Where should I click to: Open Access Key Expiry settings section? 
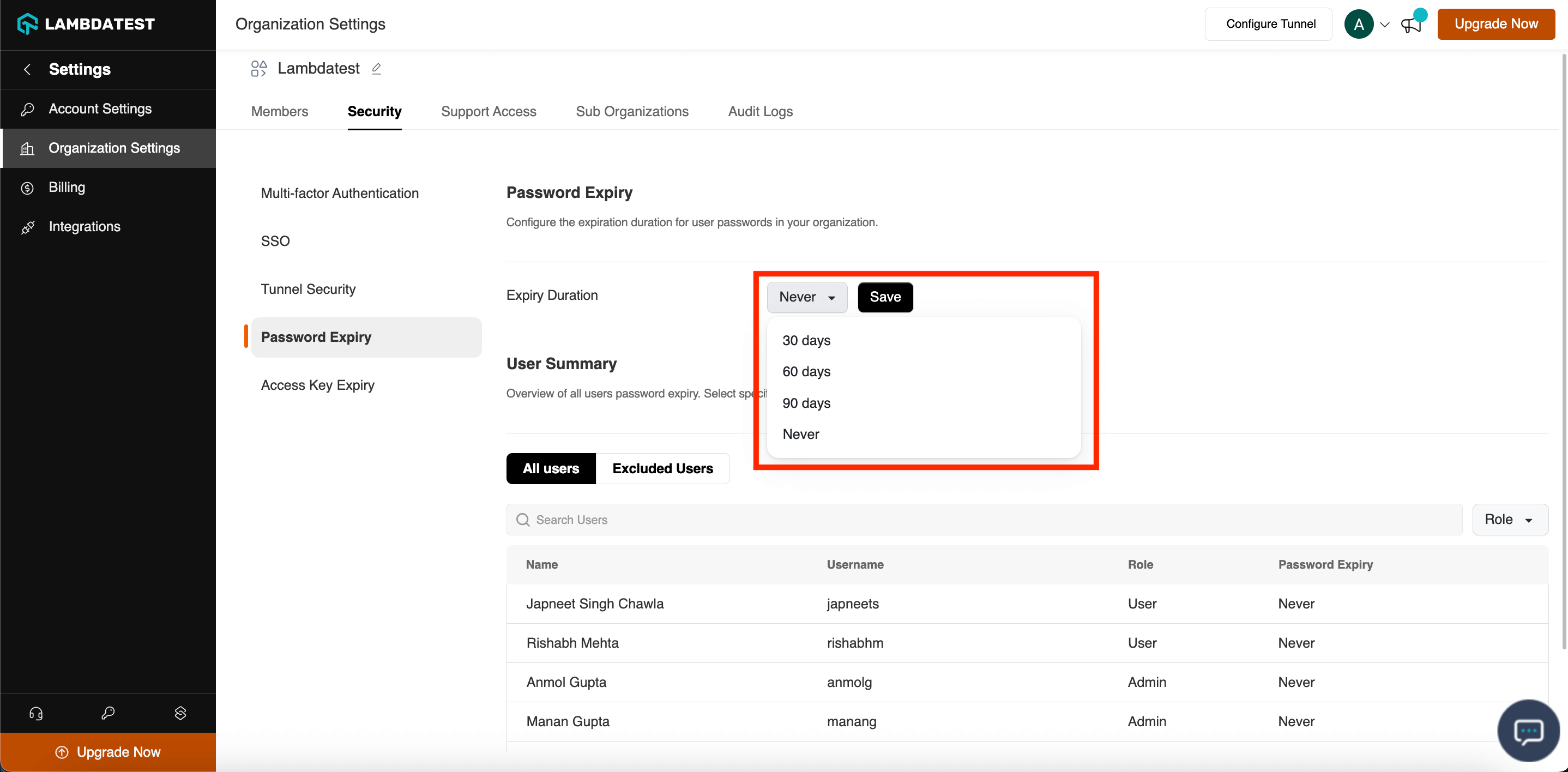pos(317,385)
